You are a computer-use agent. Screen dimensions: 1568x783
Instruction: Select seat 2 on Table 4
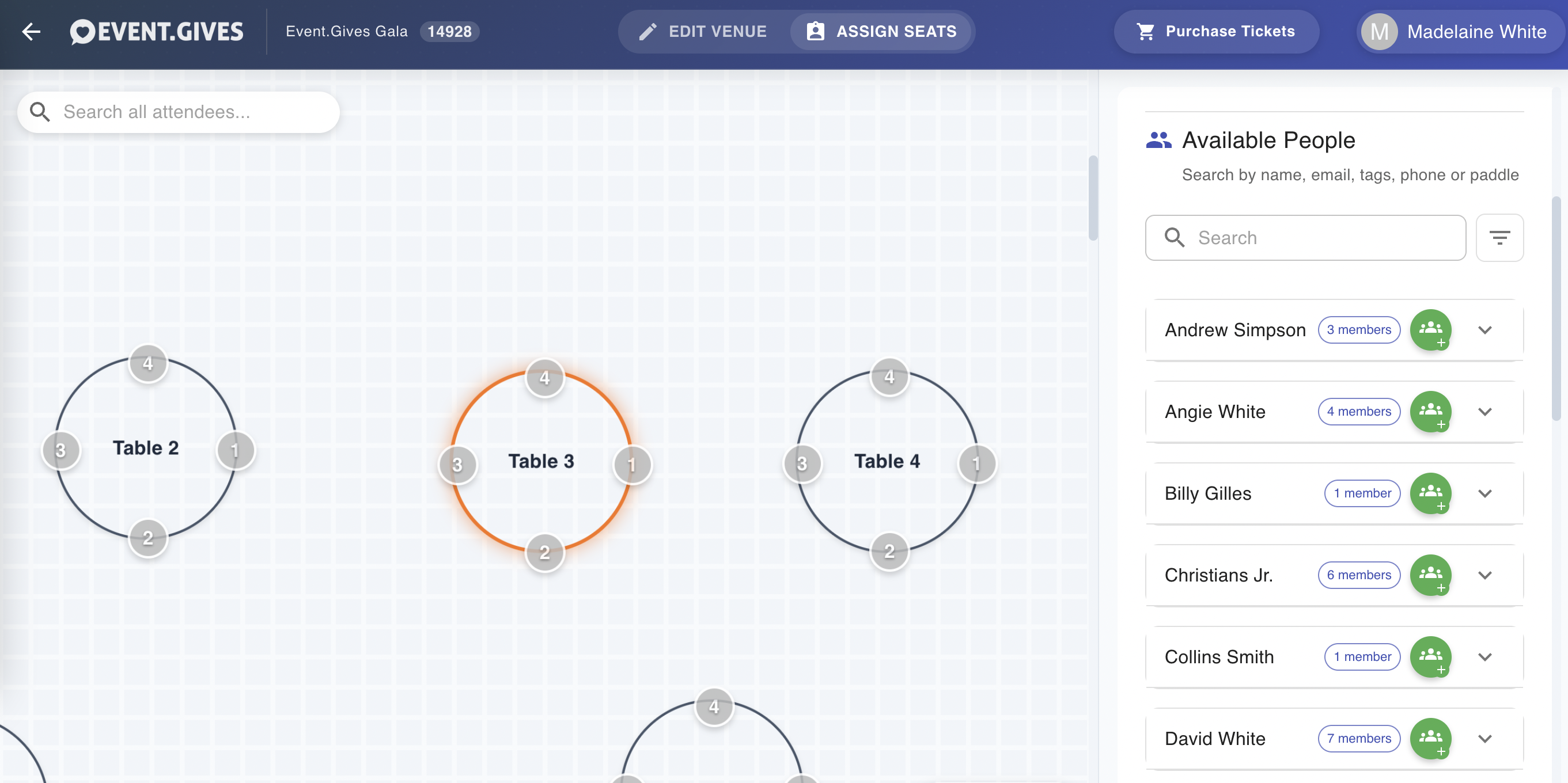tap(889, 551)
